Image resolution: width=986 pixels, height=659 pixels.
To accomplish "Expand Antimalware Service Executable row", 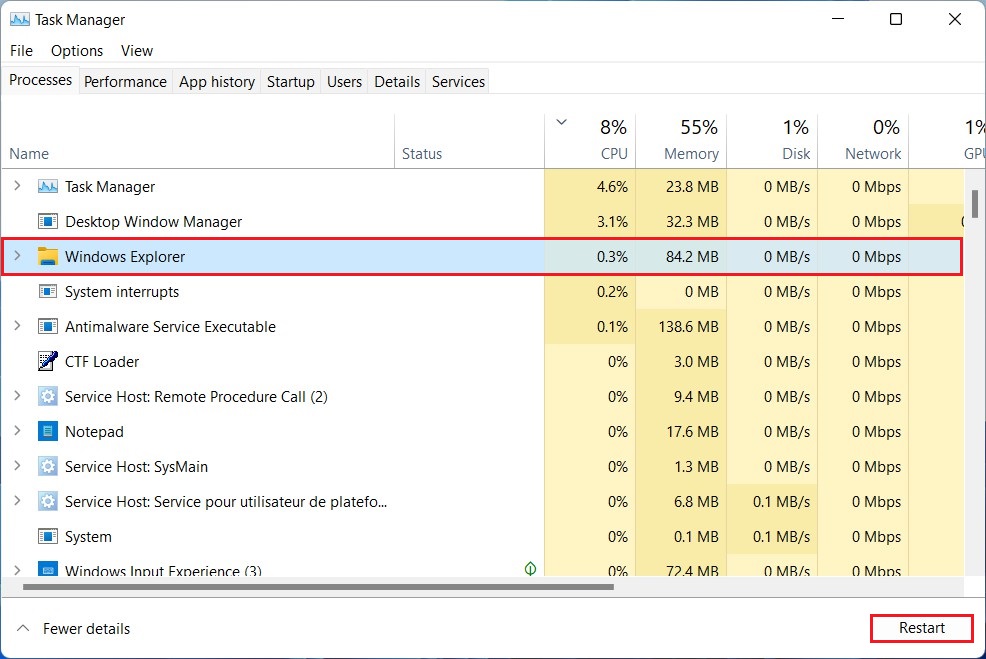I will (18, 326).
